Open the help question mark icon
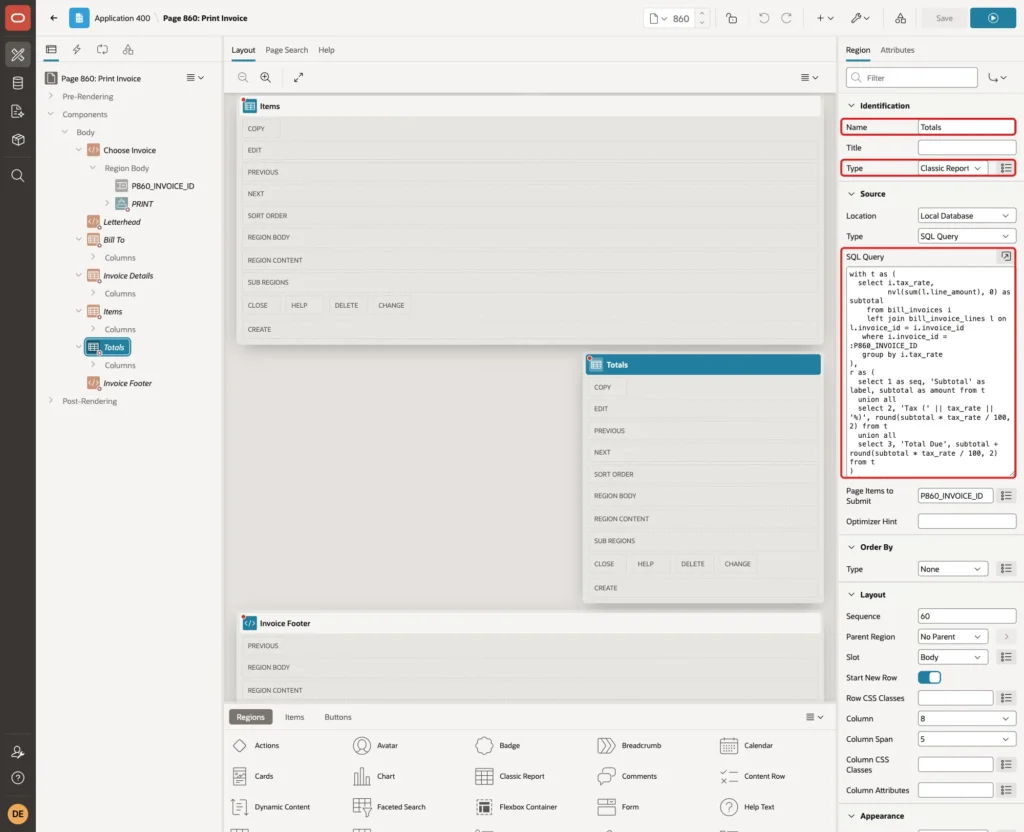Image resolution: width=1024 pixels, height=832 pixels. (18, 778)
